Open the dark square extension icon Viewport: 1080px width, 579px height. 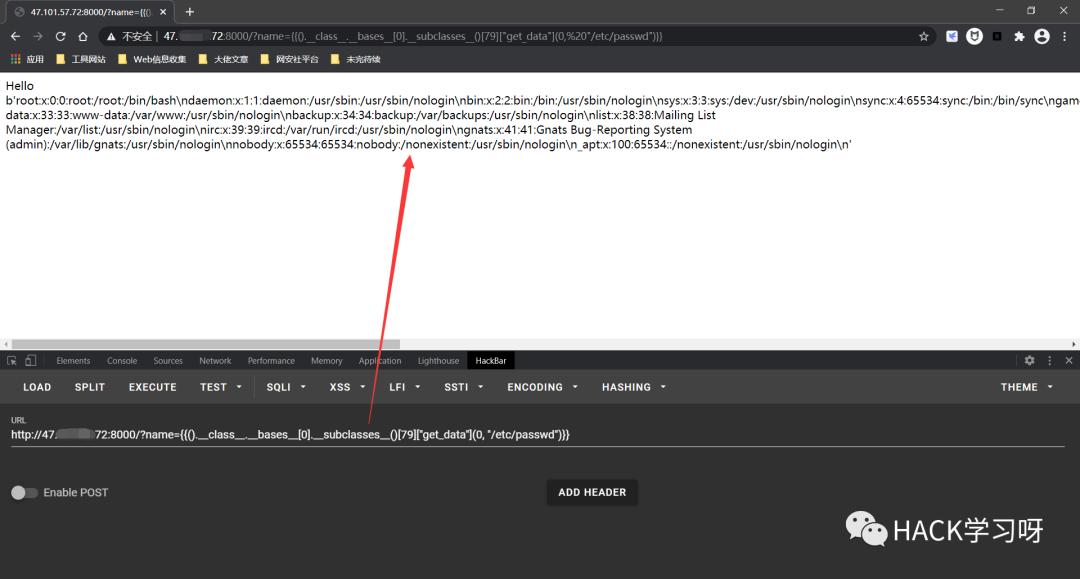click(997, 36)
